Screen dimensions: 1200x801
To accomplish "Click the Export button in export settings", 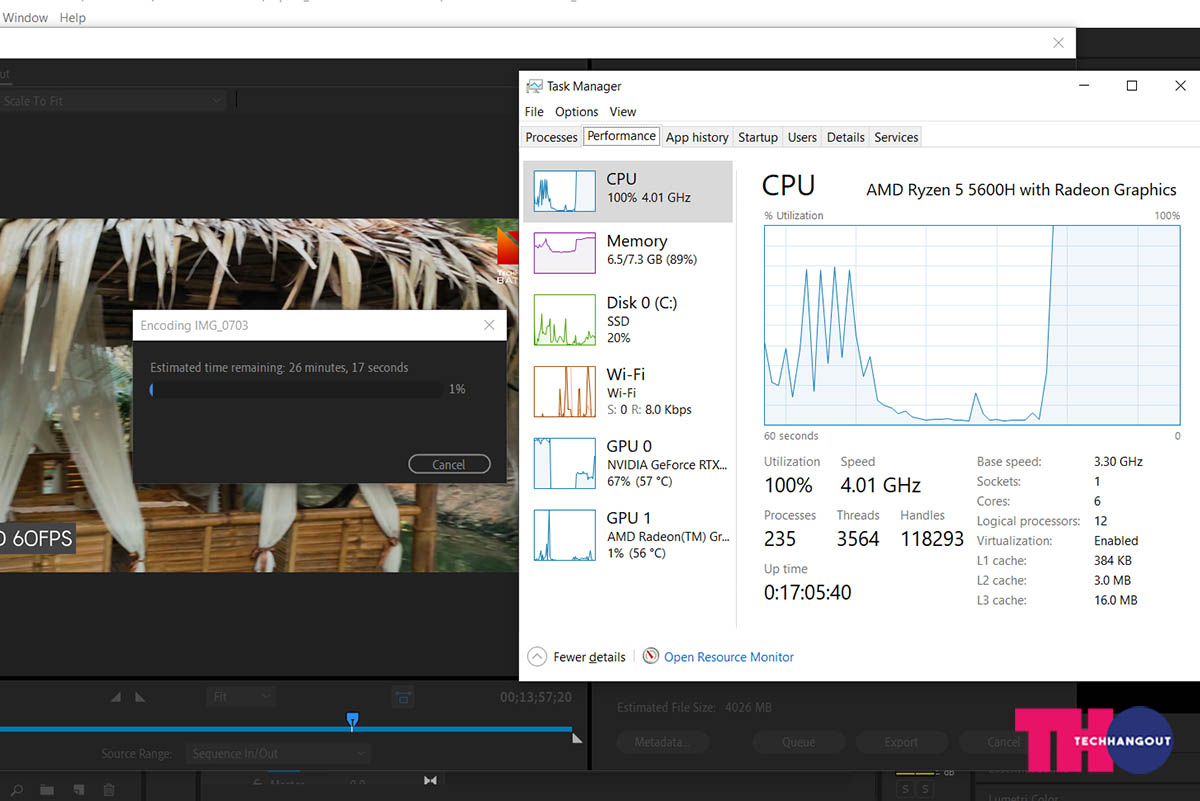I will pos(901,742).
